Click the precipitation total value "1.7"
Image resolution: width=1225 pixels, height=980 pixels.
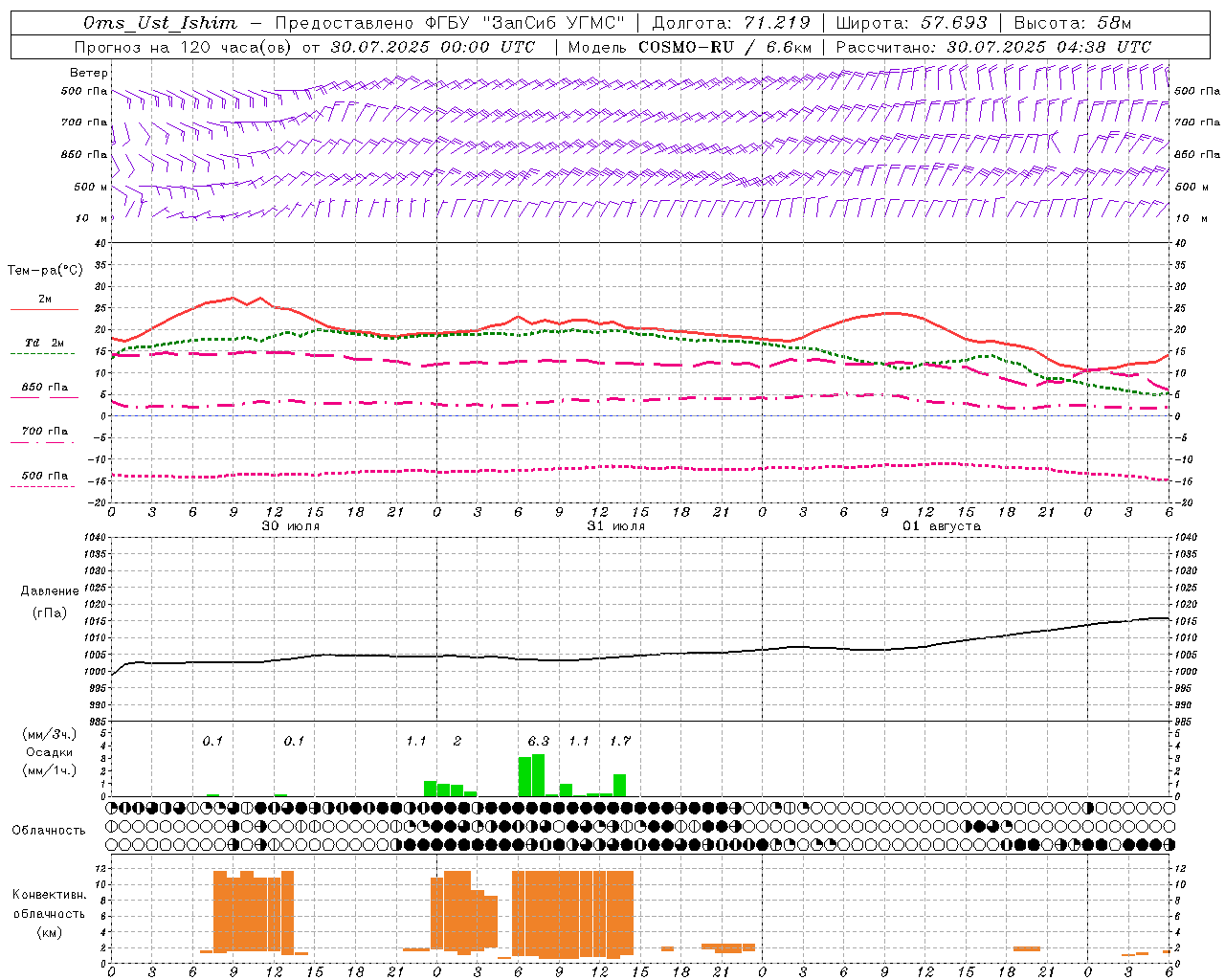point(620,741)
